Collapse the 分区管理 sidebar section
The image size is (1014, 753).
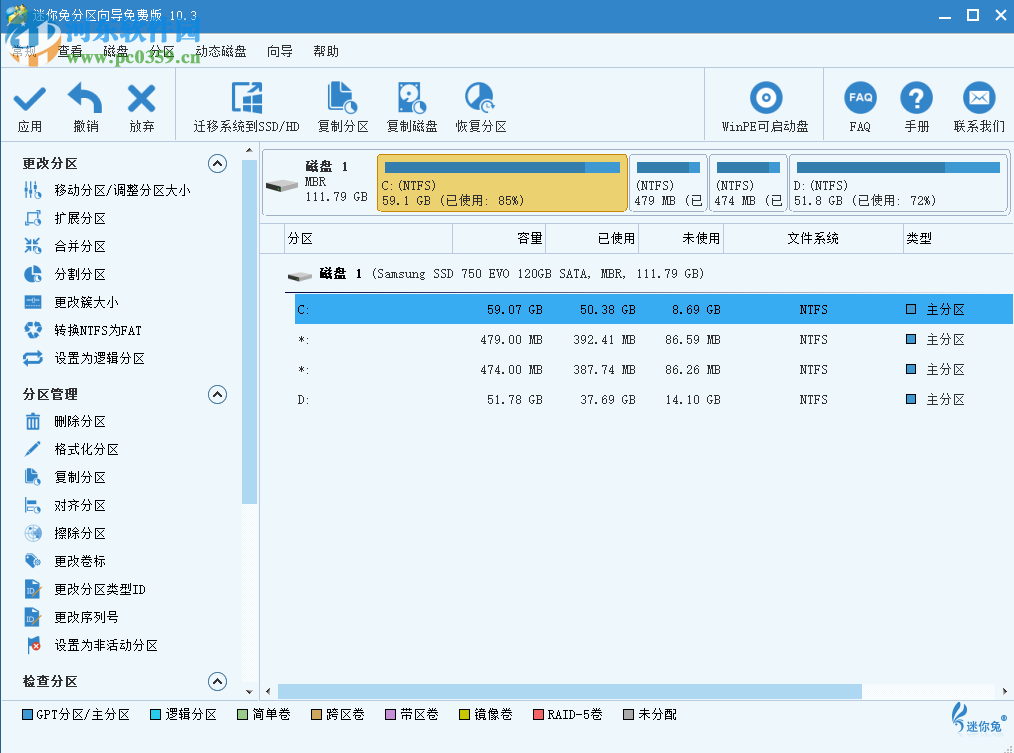217,394
